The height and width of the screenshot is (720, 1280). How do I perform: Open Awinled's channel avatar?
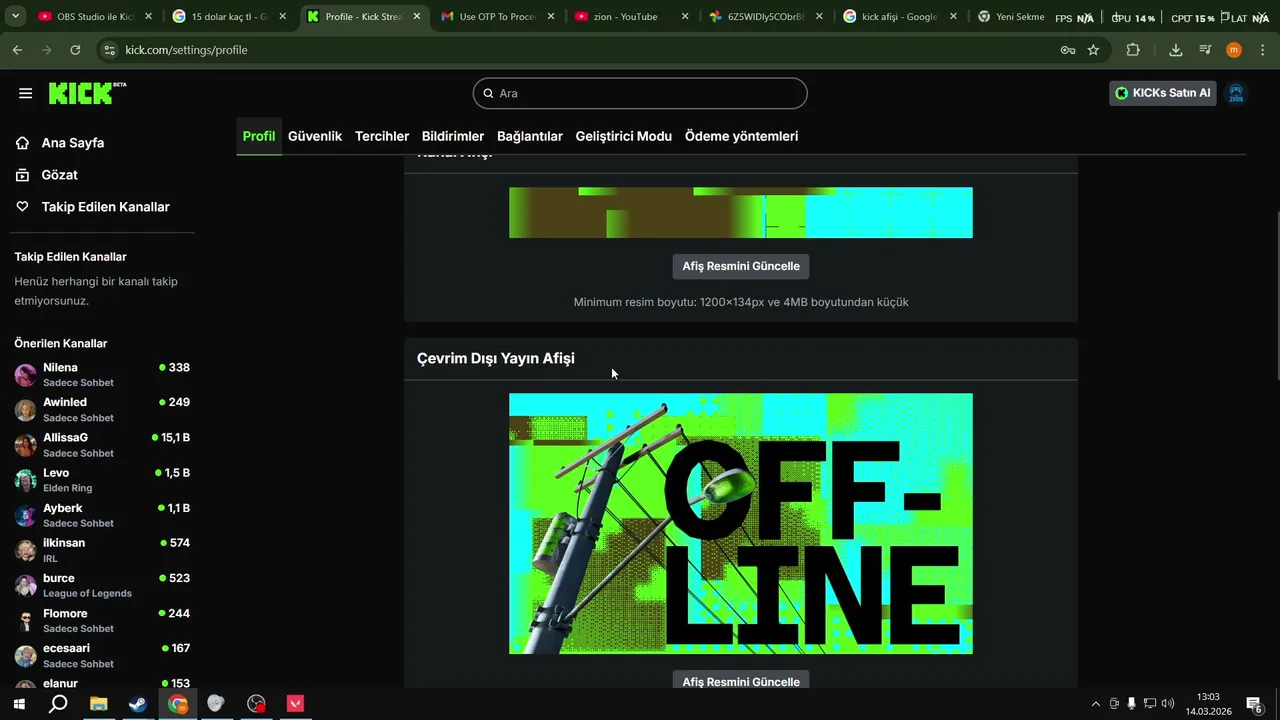(x=26, y=410)
